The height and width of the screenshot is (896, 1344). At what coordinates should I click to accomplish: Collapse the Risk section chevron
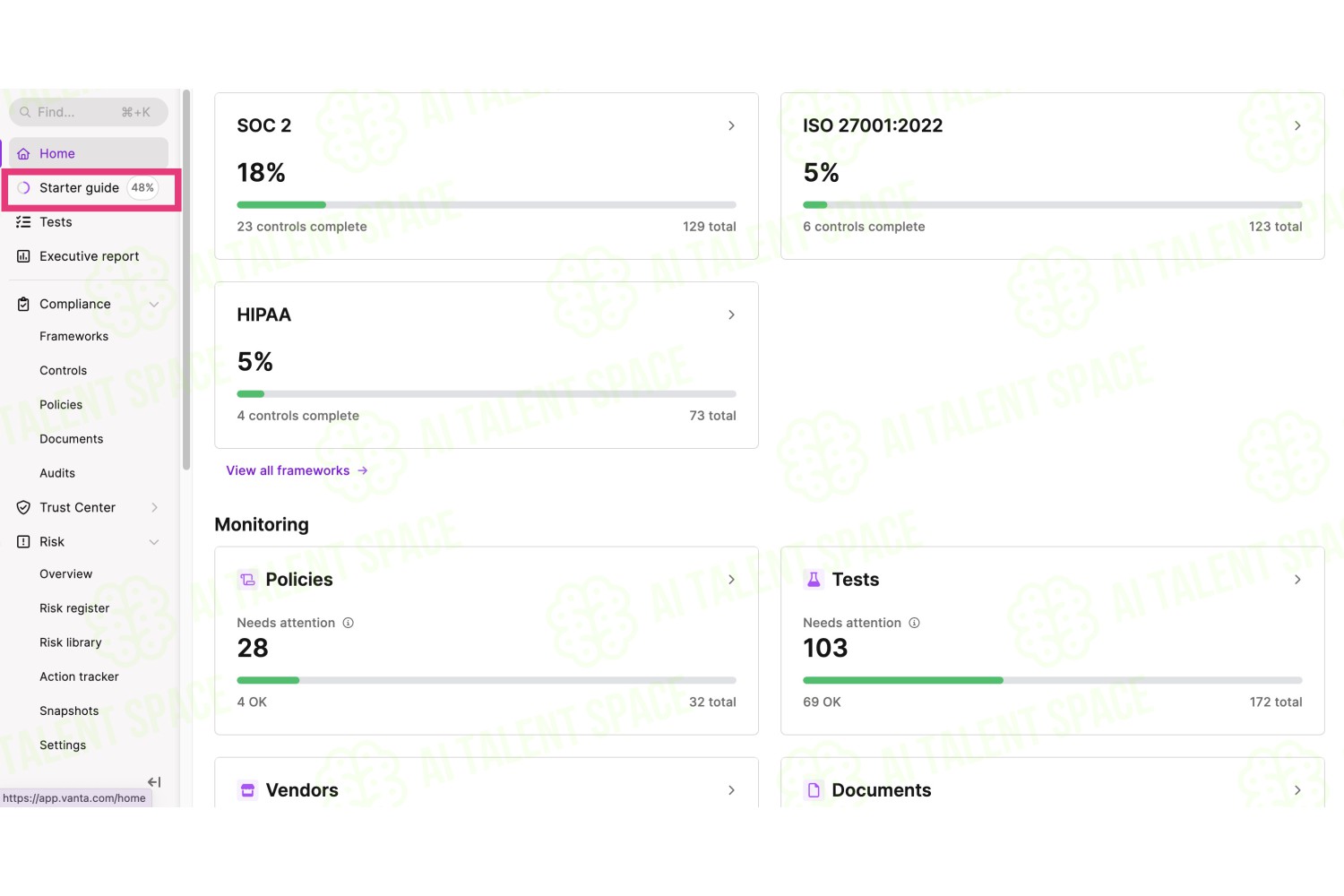click(154, 542)
